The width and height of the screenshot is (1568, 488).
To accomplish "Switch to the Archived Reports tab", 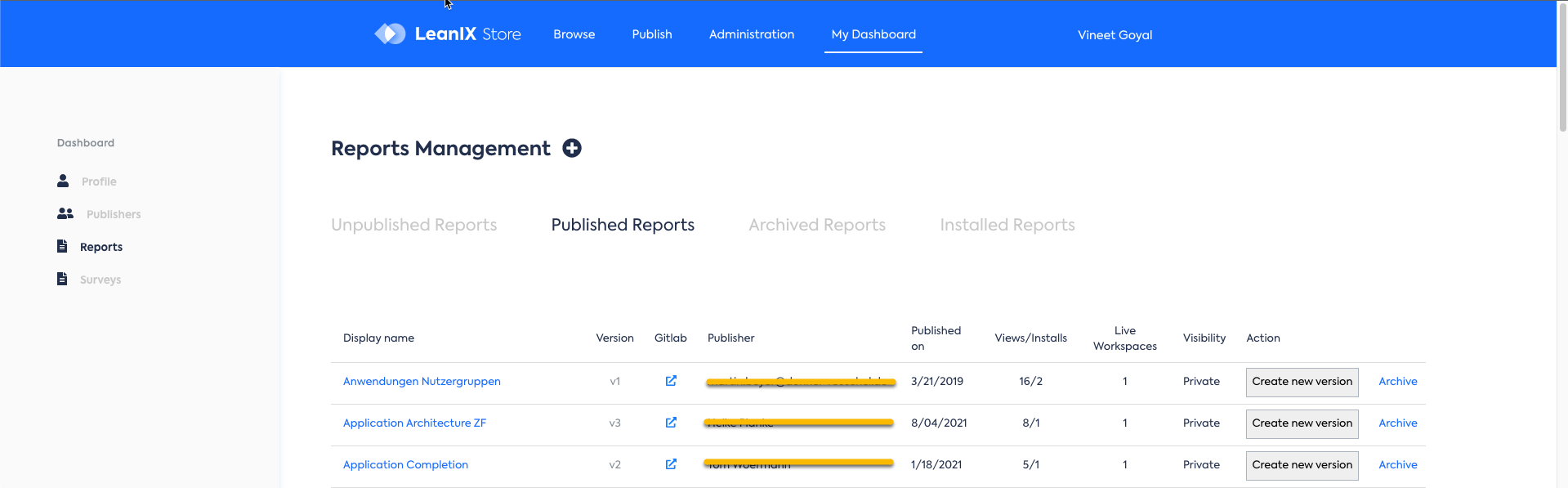I will pyautogui.click(x=816, y=225).
